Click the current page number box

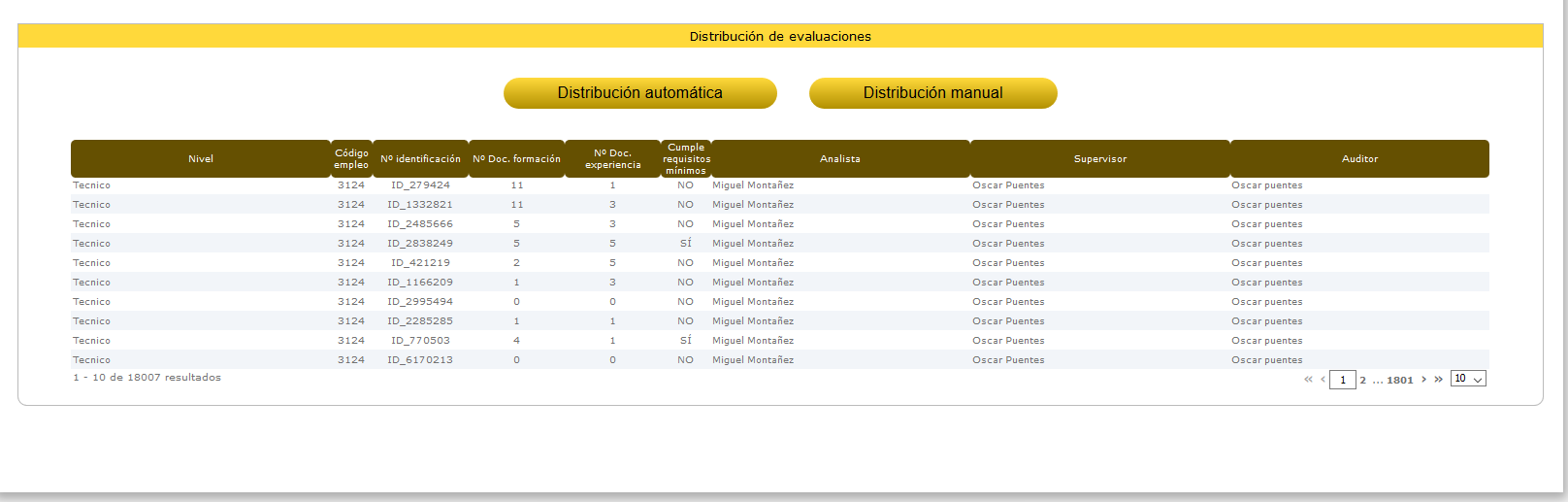click(x=1343, y=381)
